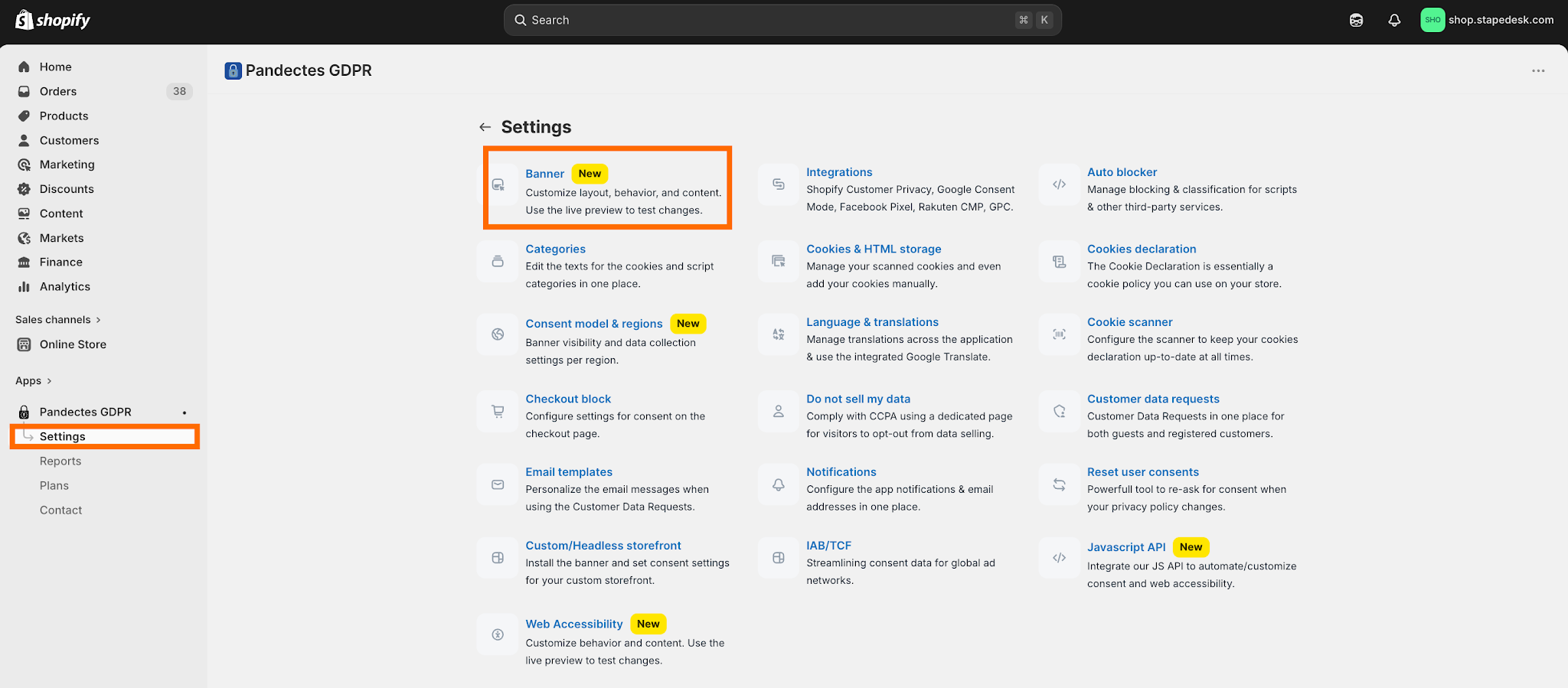Click the Javascript API code icon

pyautogui.click(x=1060, y=558)
